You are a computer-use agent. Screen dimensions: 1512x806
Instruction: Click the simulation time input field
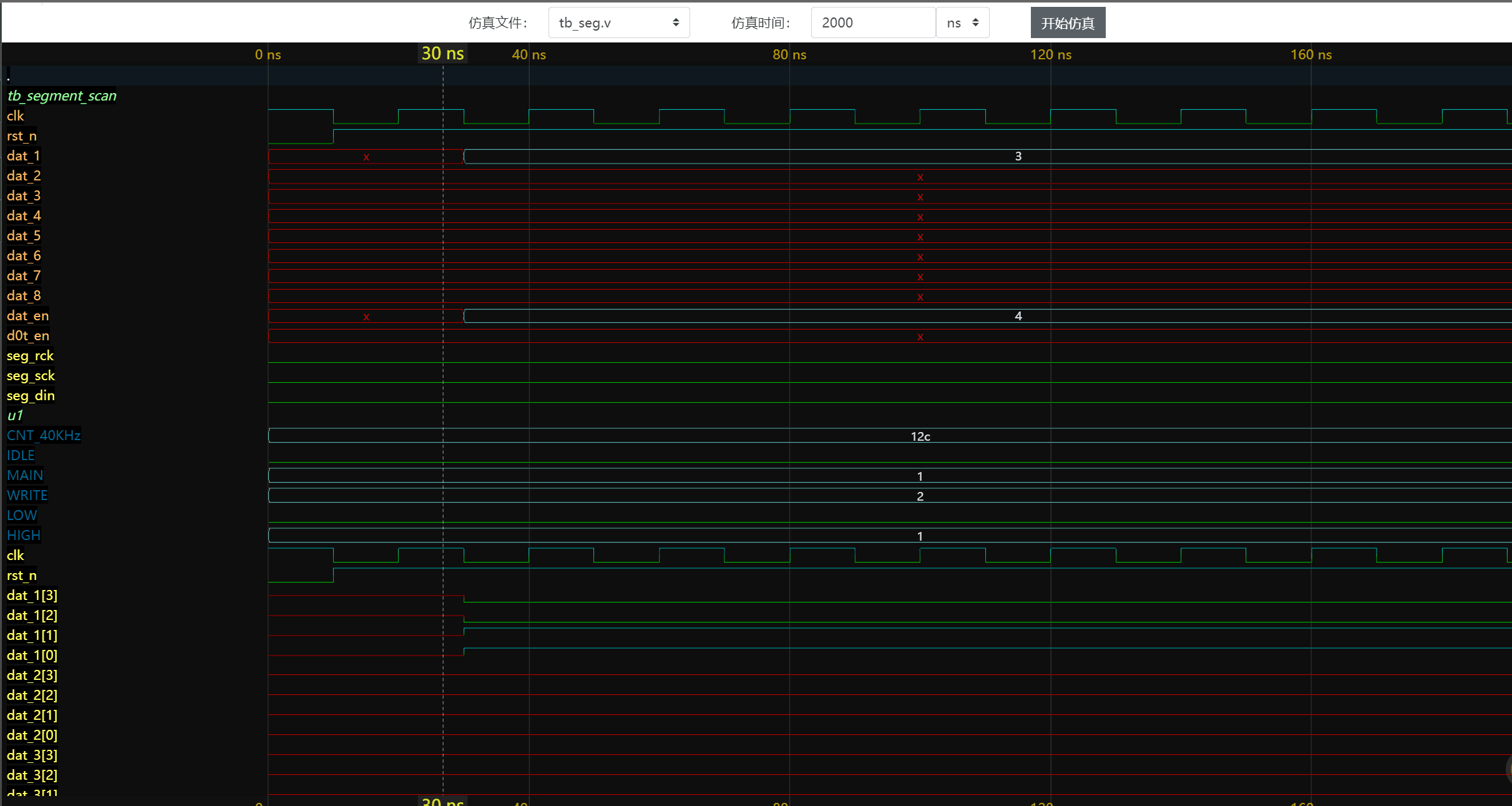[x=872, y=23]
